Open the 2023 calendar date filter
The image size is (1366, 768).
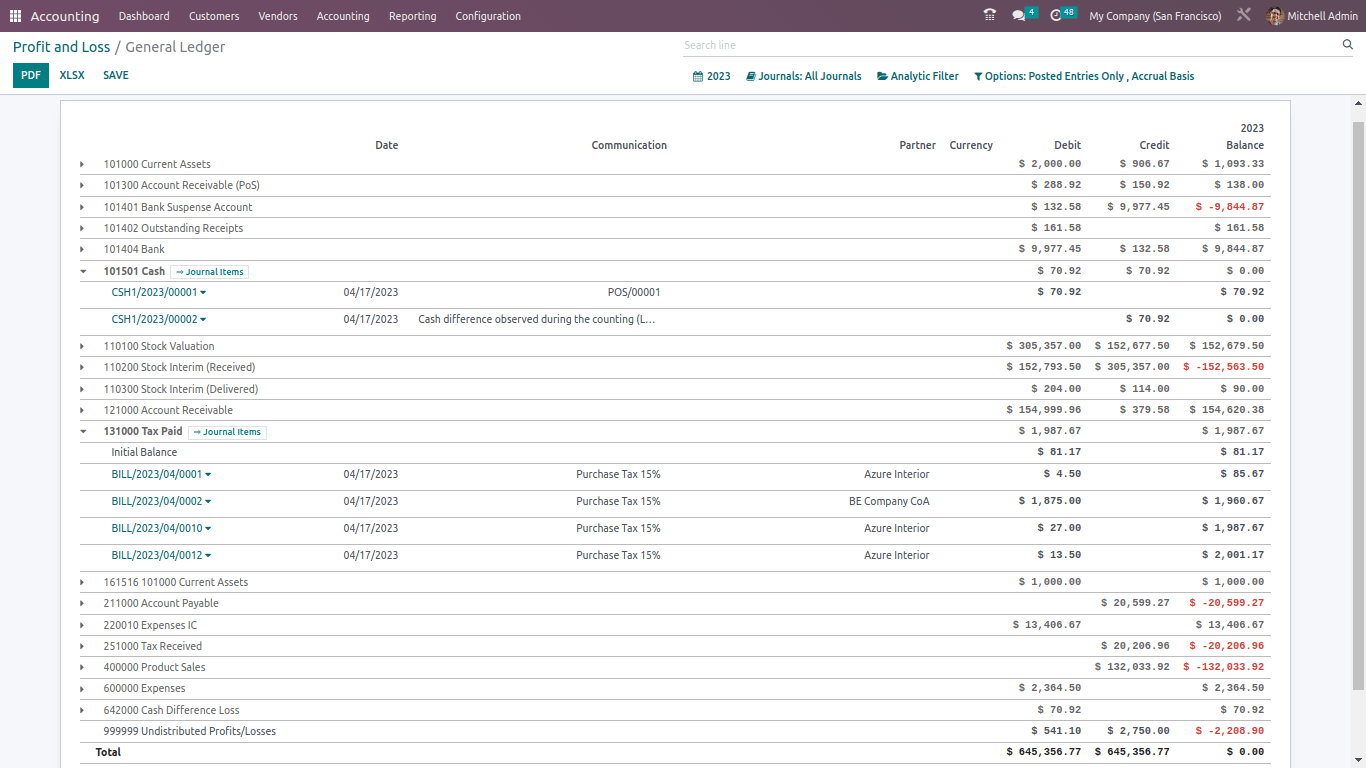712,76
